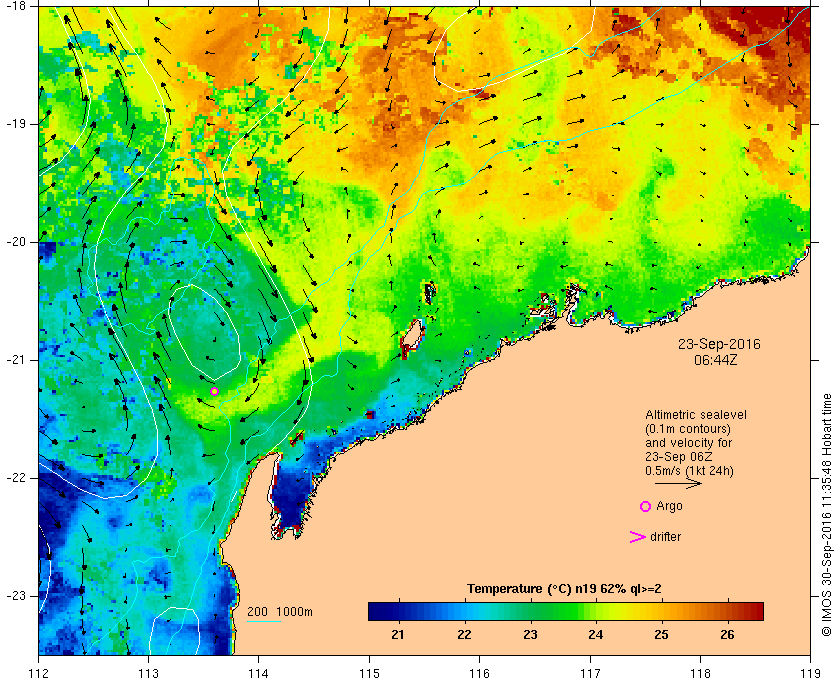Click the '200 1000m' depth label

click(280, 612)
